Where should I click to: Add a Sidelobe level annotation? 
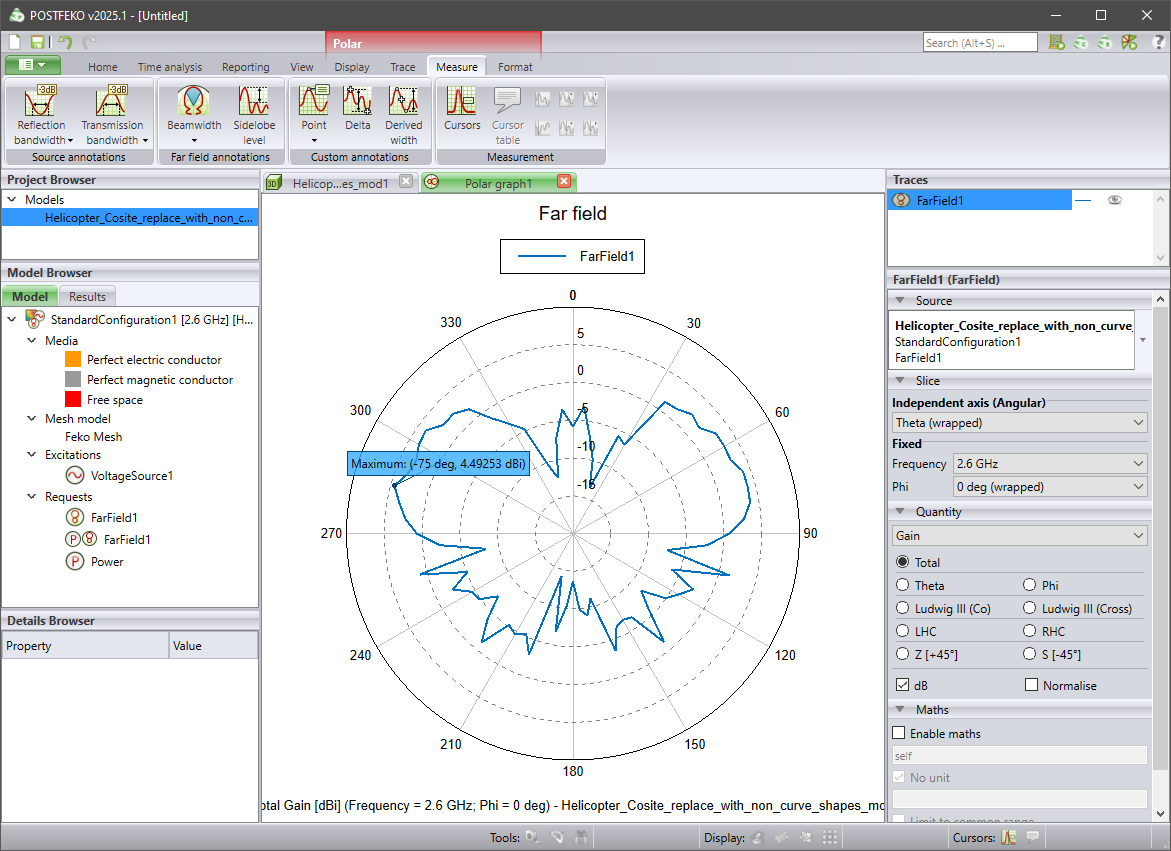(254, 116)
